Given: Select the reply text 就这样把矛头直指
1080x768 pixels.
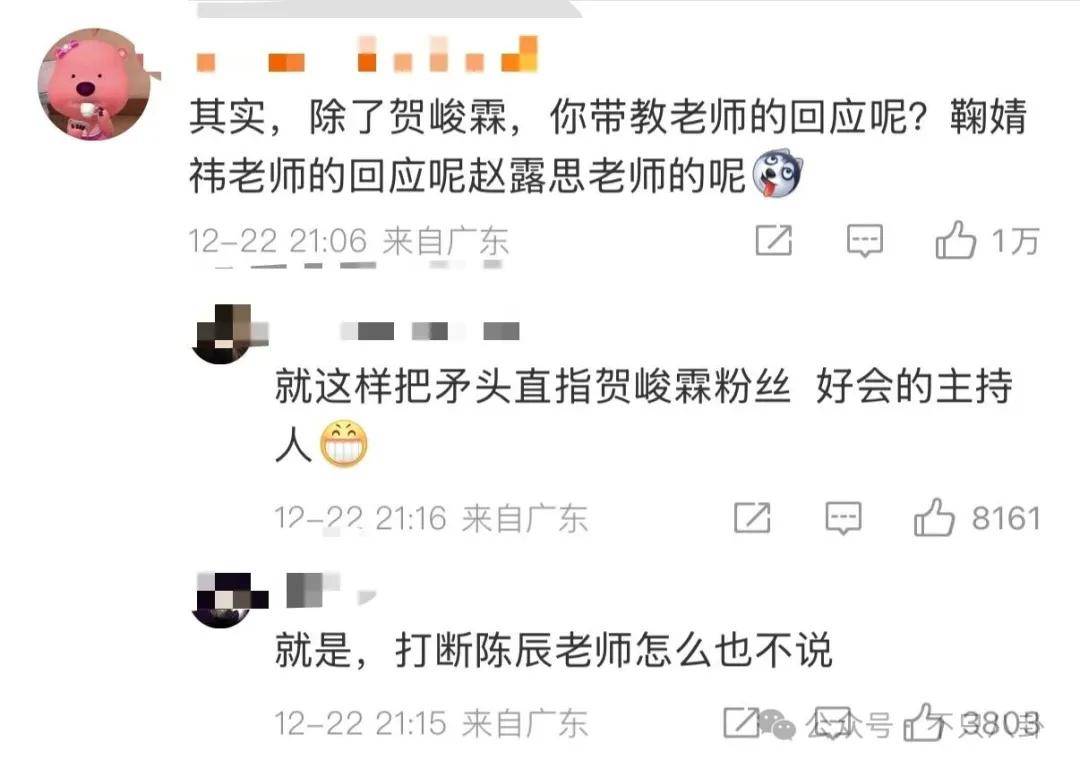Looking at the screenshot, I should coord(644,415).
